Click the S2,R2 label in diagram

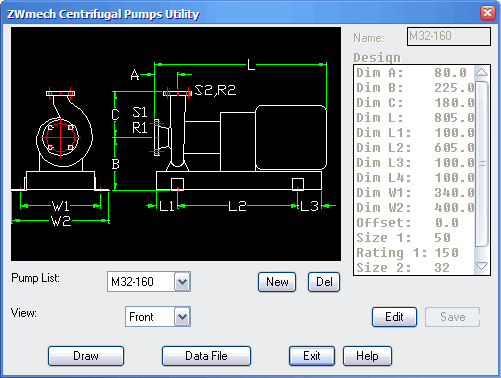[215, 90]
